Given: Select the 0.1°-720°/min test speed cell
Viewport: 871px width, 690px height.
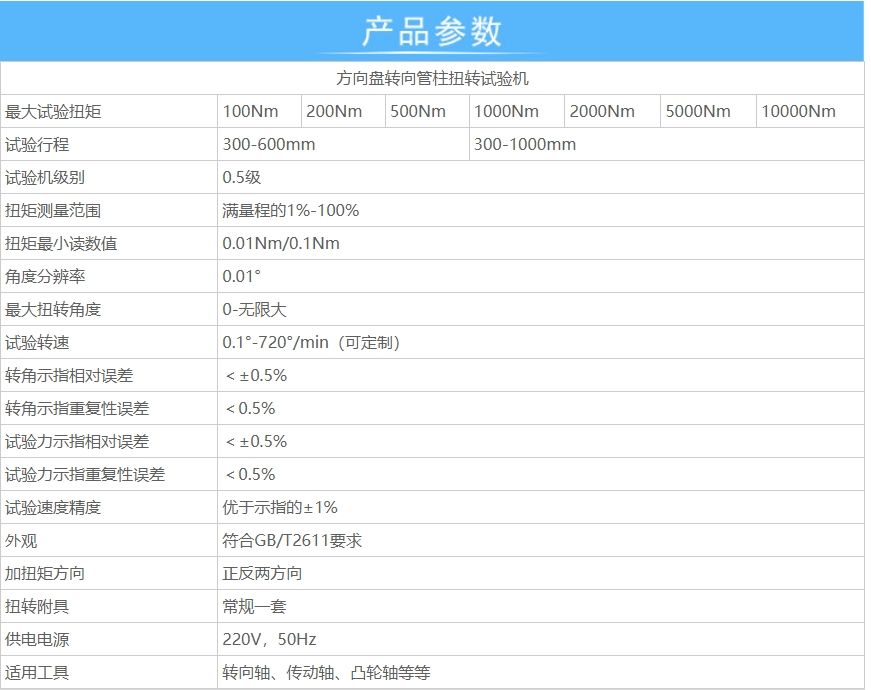Looking at the screenshot, I should click(x=311, y=342).
